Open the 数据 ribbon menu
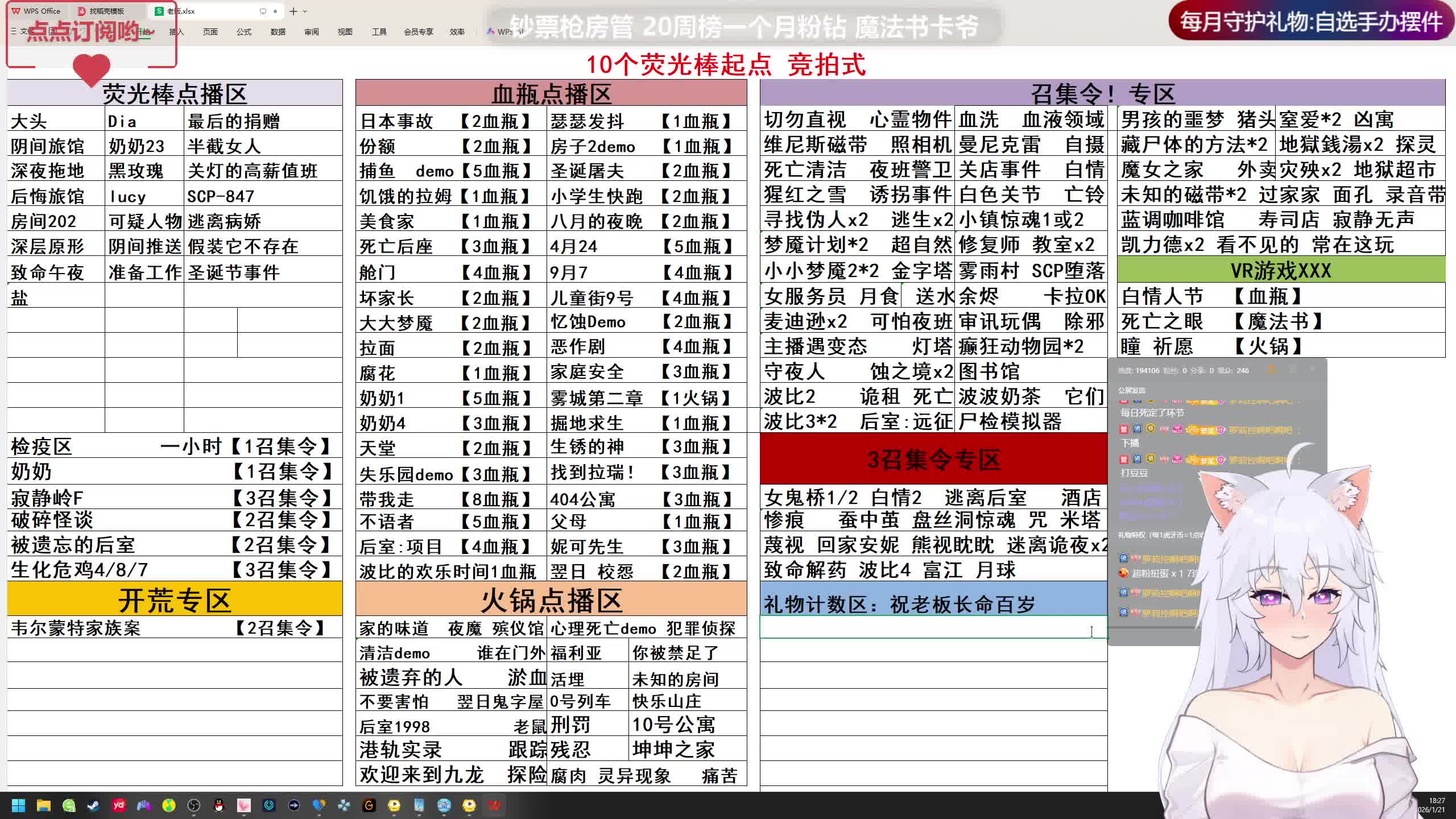The width and height of the screenshot is (1456, 819). [278, 32]
